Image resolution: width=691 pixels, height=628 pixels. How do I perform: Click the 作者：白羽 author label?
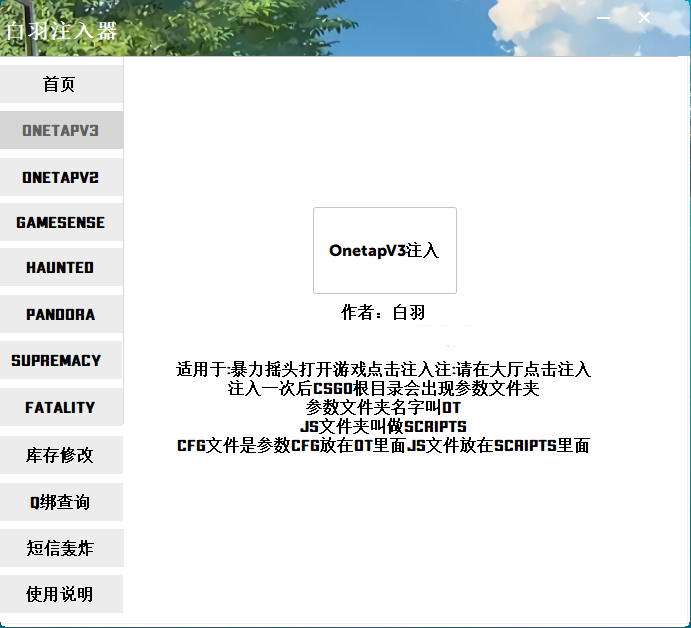click(383, 312)
